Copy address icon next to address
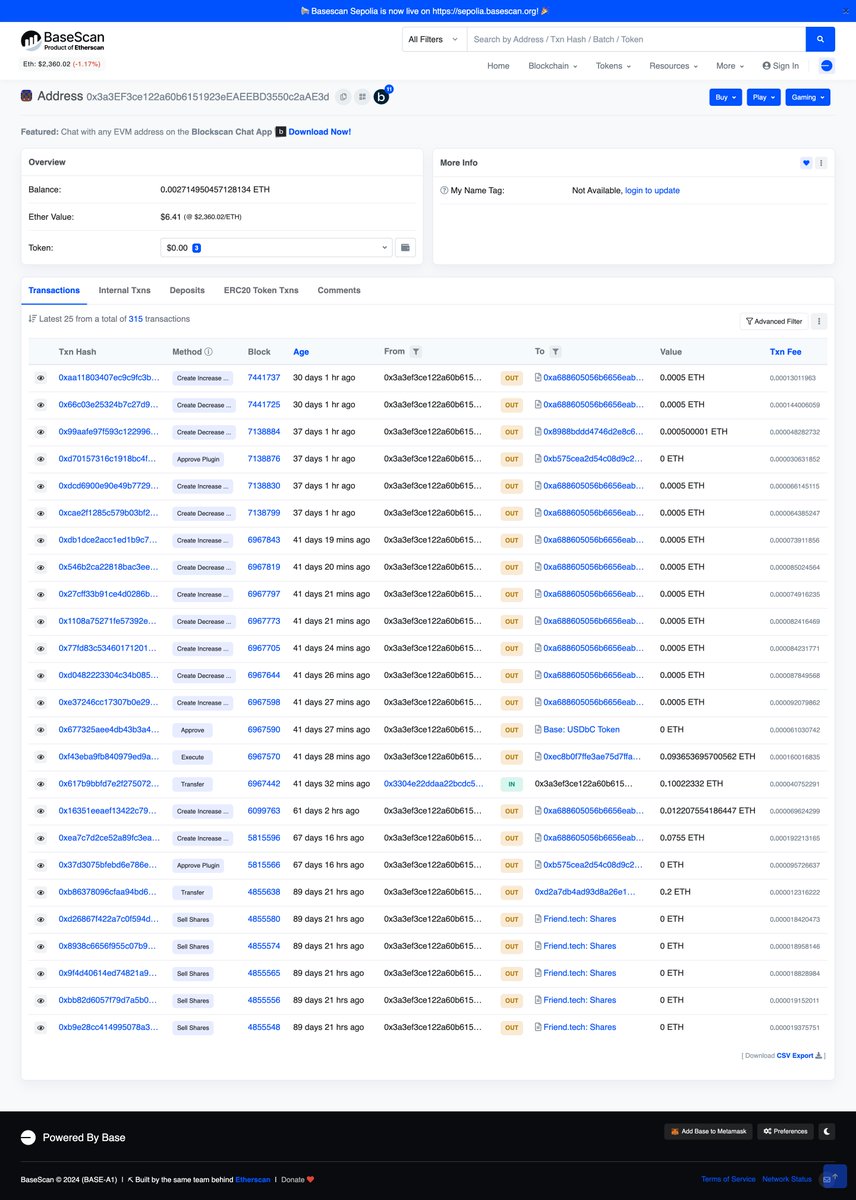856x1200 pixels. 343,97
